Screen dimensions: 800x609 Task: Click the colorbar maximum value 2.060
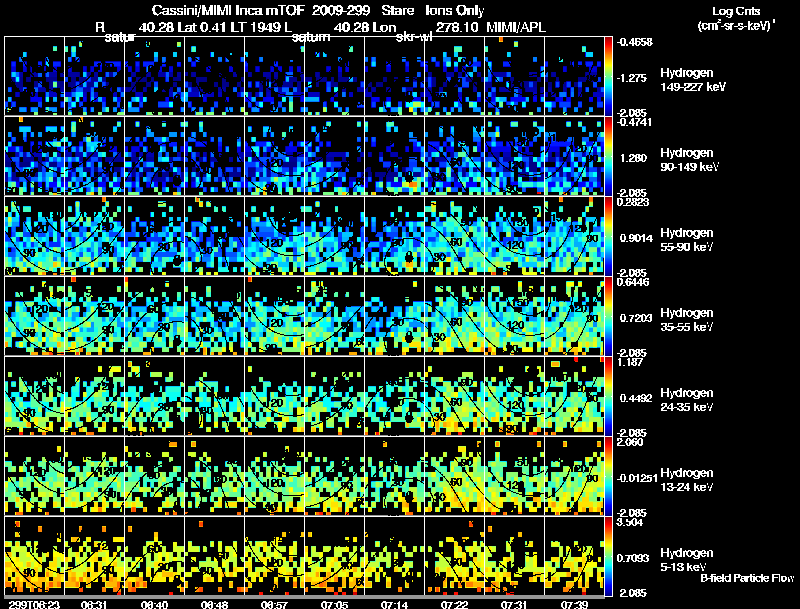[630, 442]
